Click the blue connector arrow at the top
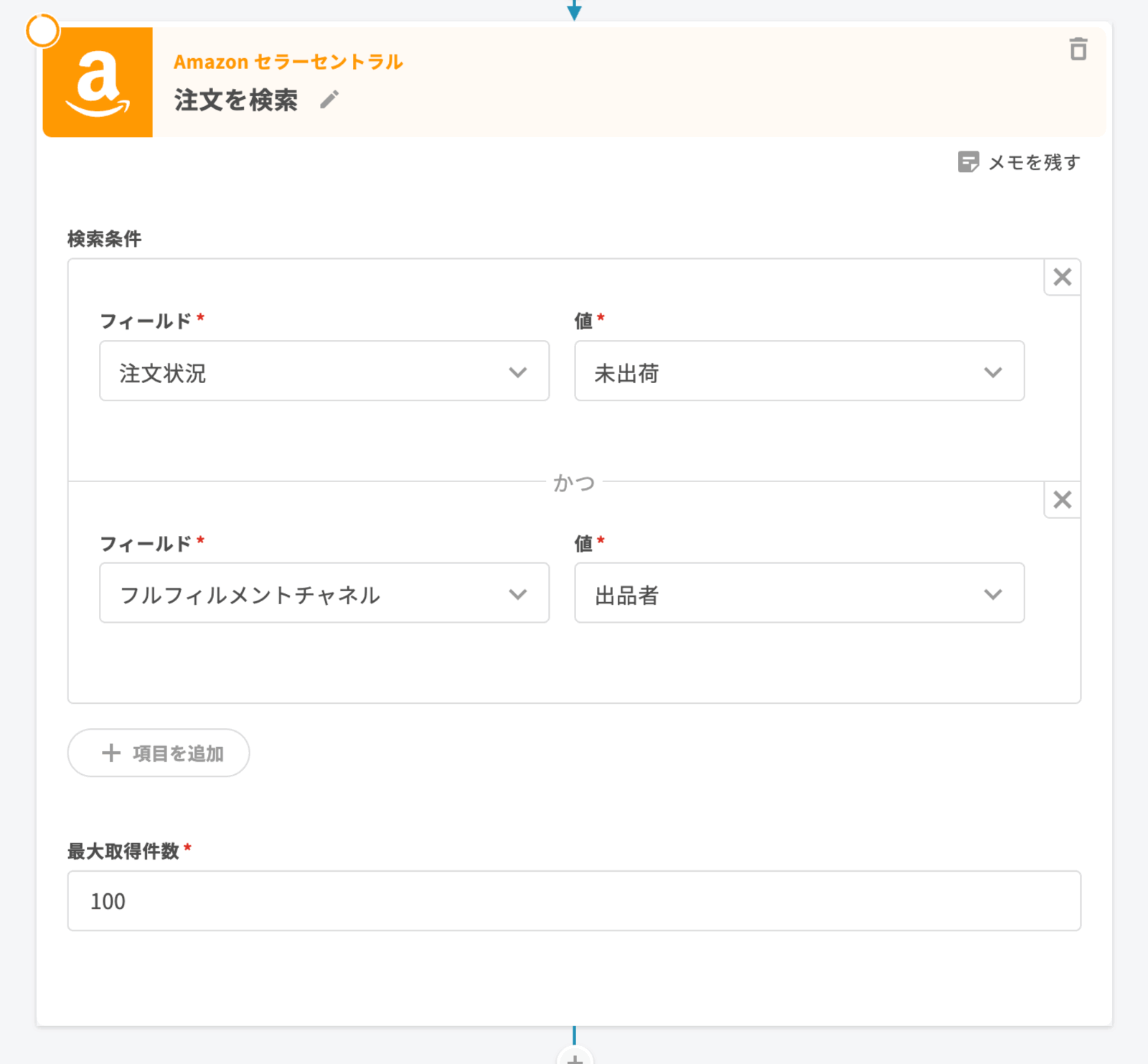 click(x=574, y=10)
